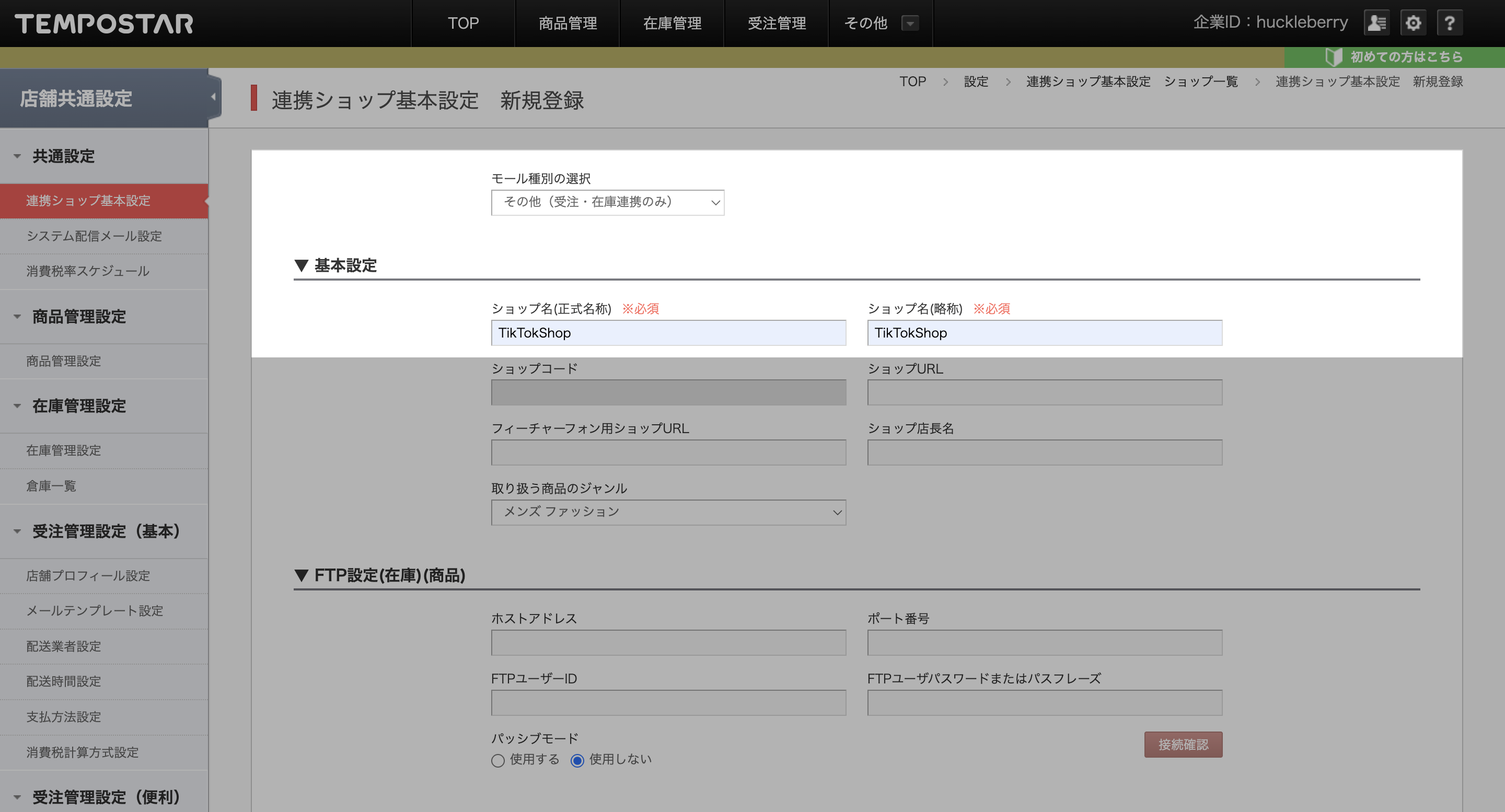Click the user account icon in header

coord(1377,23)
